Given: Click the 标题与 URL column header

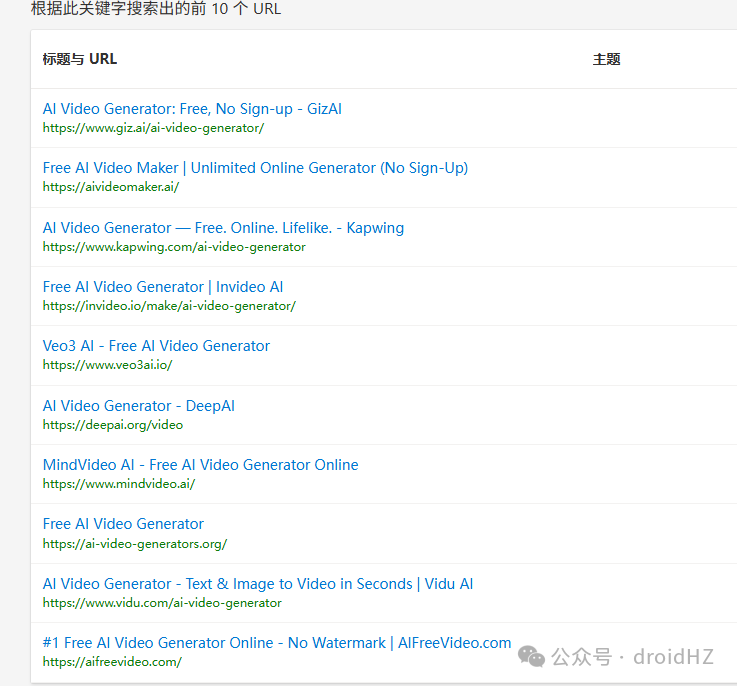Looking at the screenshot, I should pyautogui.click(x=79, y=59).
